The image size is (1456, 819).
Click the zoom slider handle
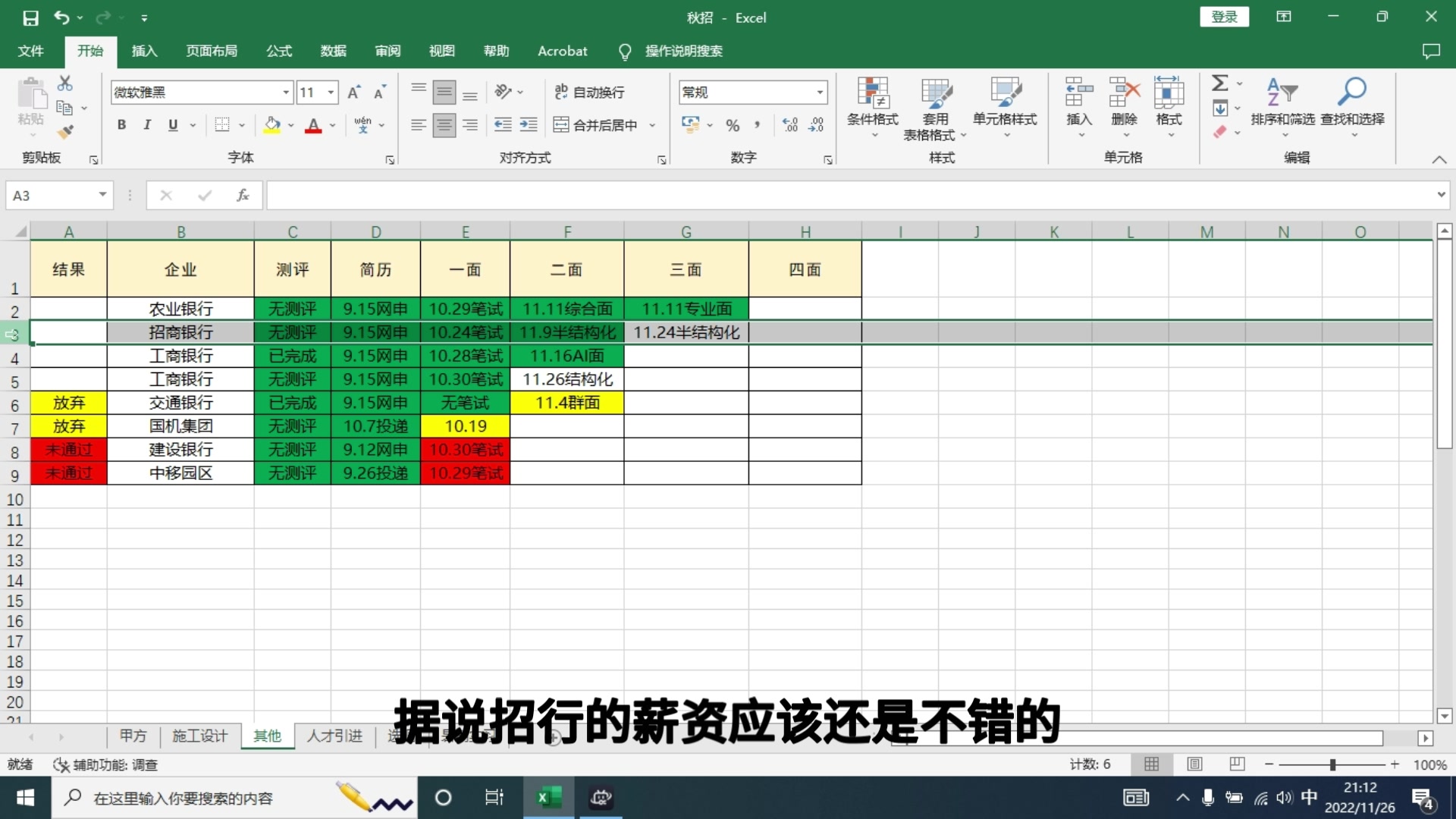coord(1332,764)
